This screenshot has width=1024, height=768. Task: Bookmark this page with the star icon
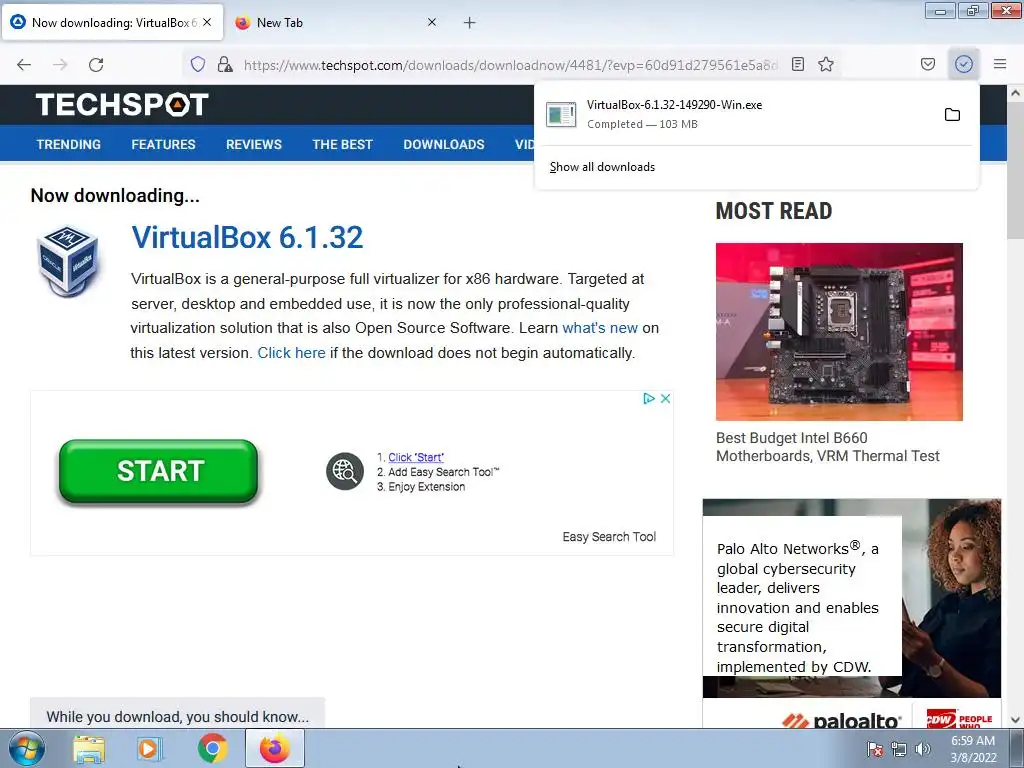pos(826,64)
